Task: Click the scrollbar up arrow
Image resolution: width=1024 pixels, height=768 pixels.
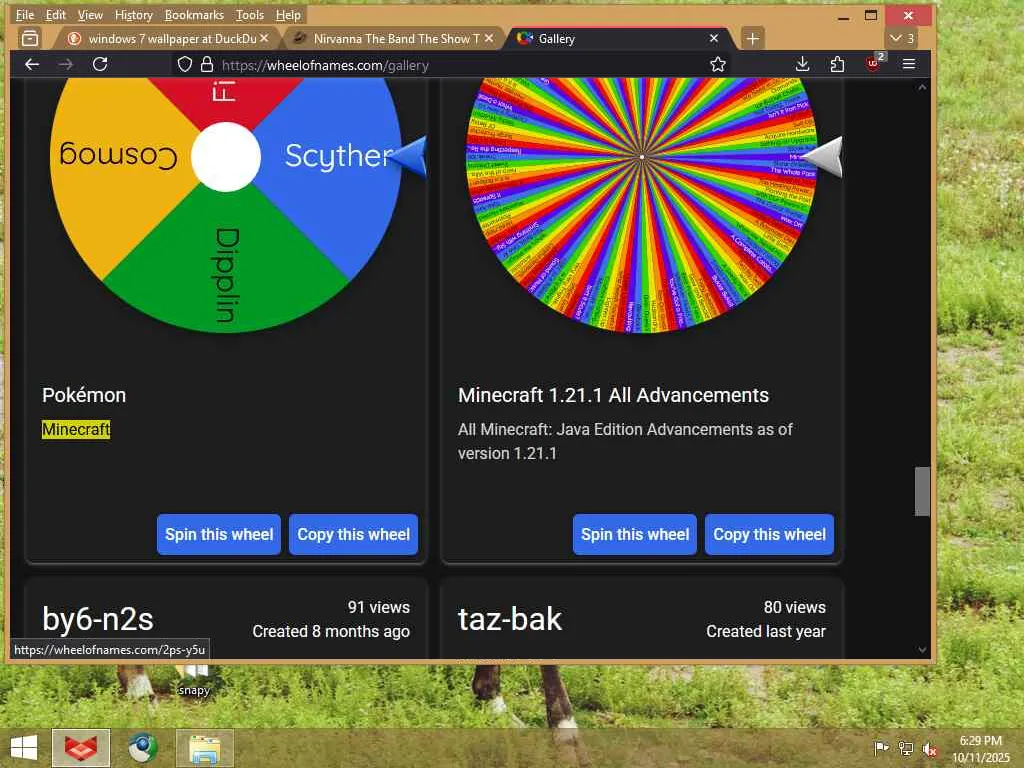Action: click(922, 87)
